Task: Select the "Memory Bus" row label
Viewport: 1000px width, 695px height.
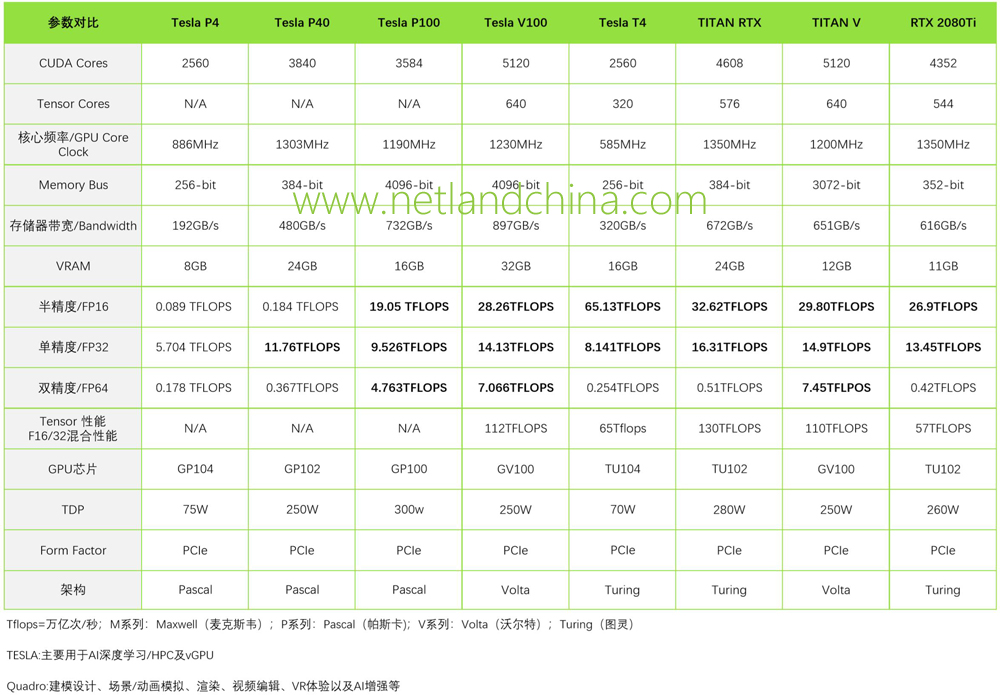Action: pyautogui.click(x=73, y=185)
